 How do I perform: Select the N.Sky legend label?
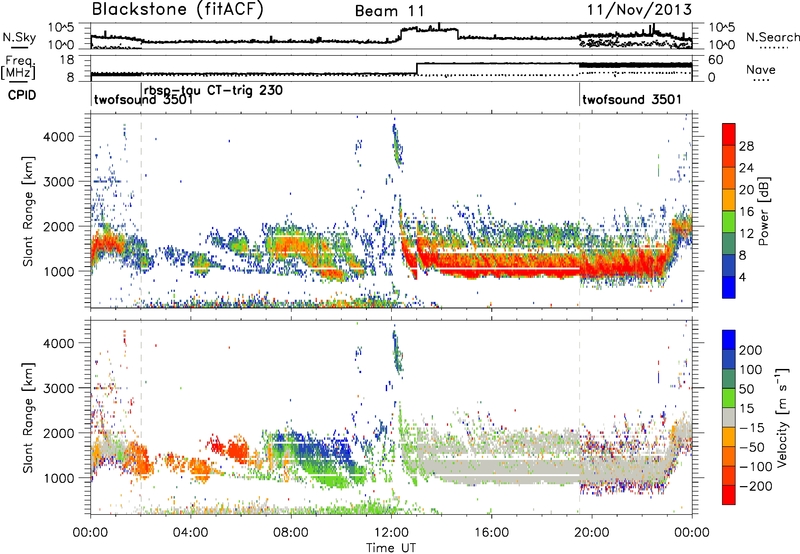(19, 37)
